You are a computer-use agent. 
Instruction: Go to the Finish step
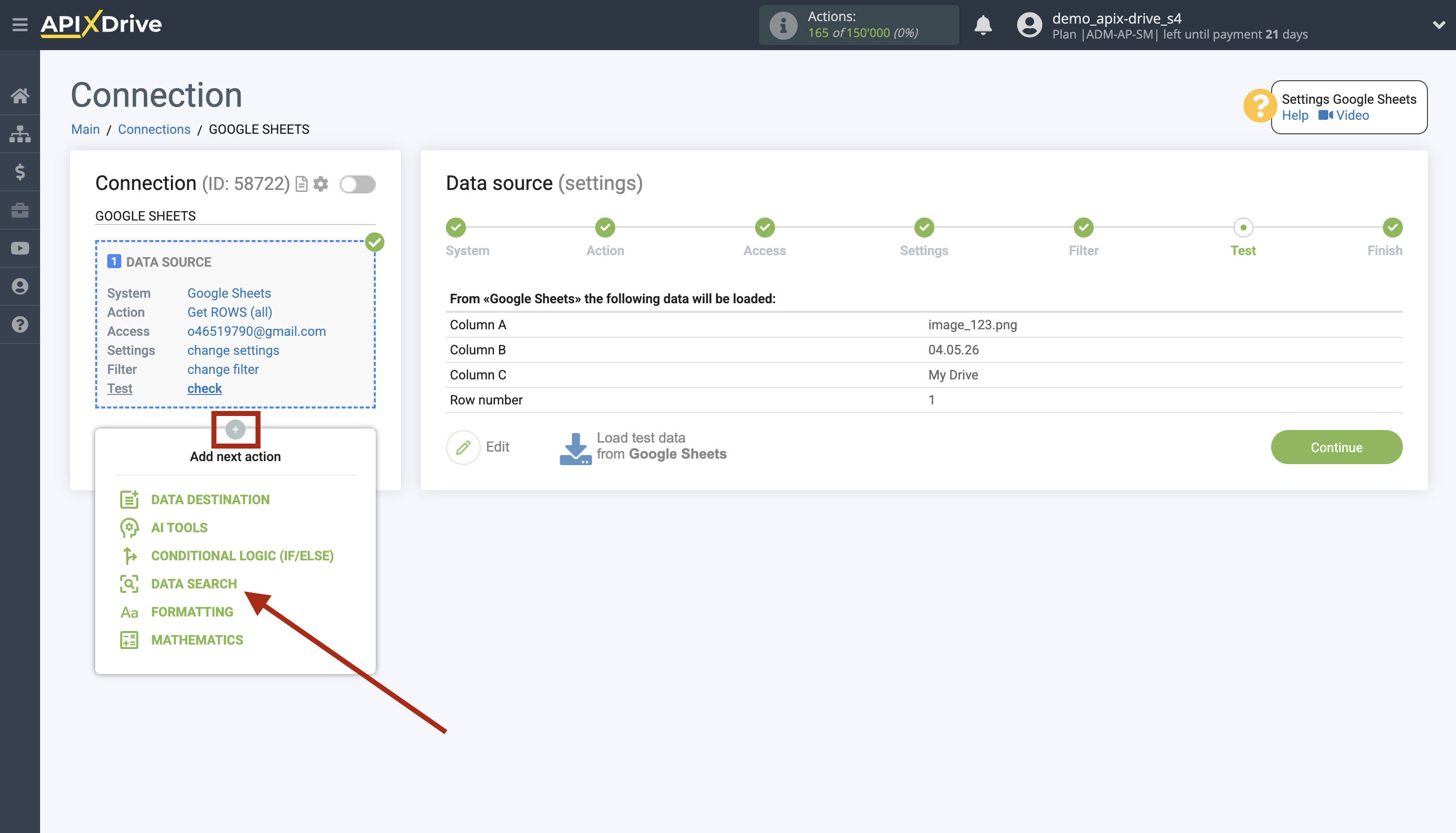tap(1392, 228)
